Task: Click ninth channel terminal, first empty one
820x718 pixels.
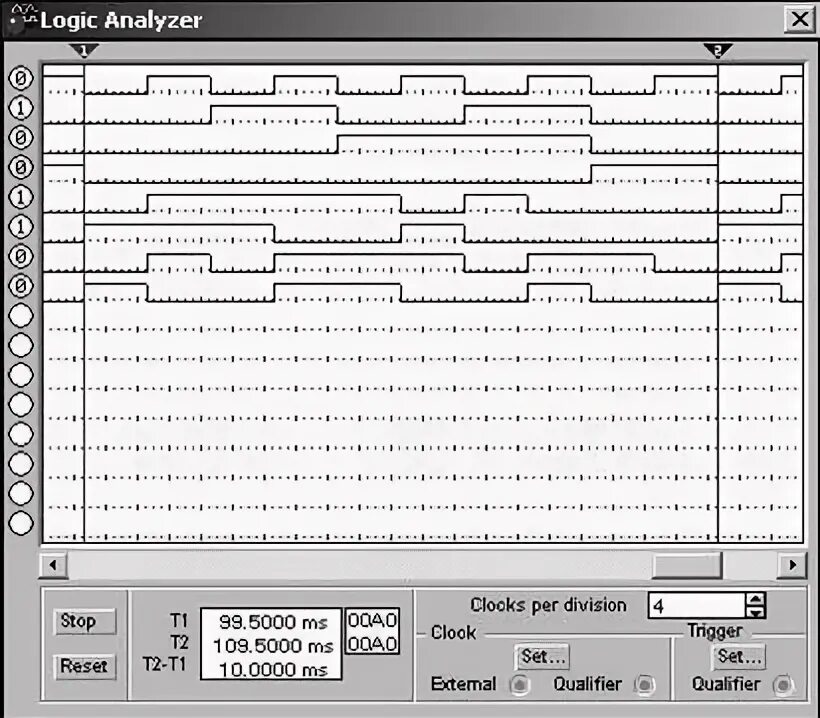Action: point(21,316)
